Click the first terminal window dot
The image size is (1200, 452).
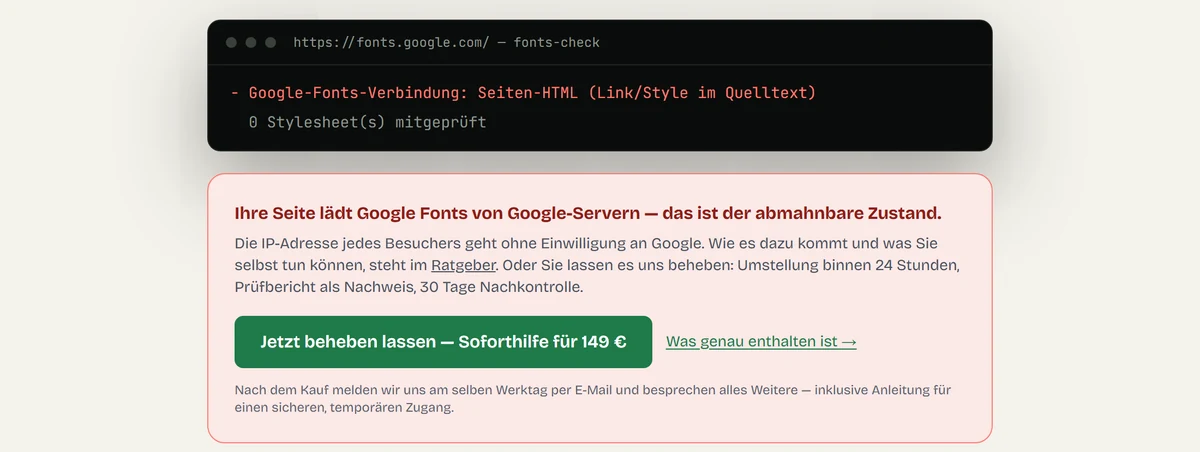(x=232, y=43)
